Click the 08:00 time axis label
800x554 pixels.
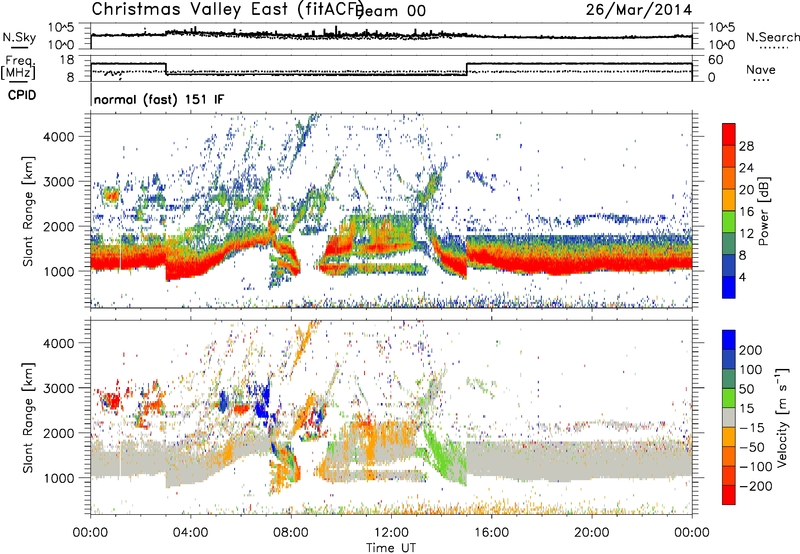click(291, 533)
